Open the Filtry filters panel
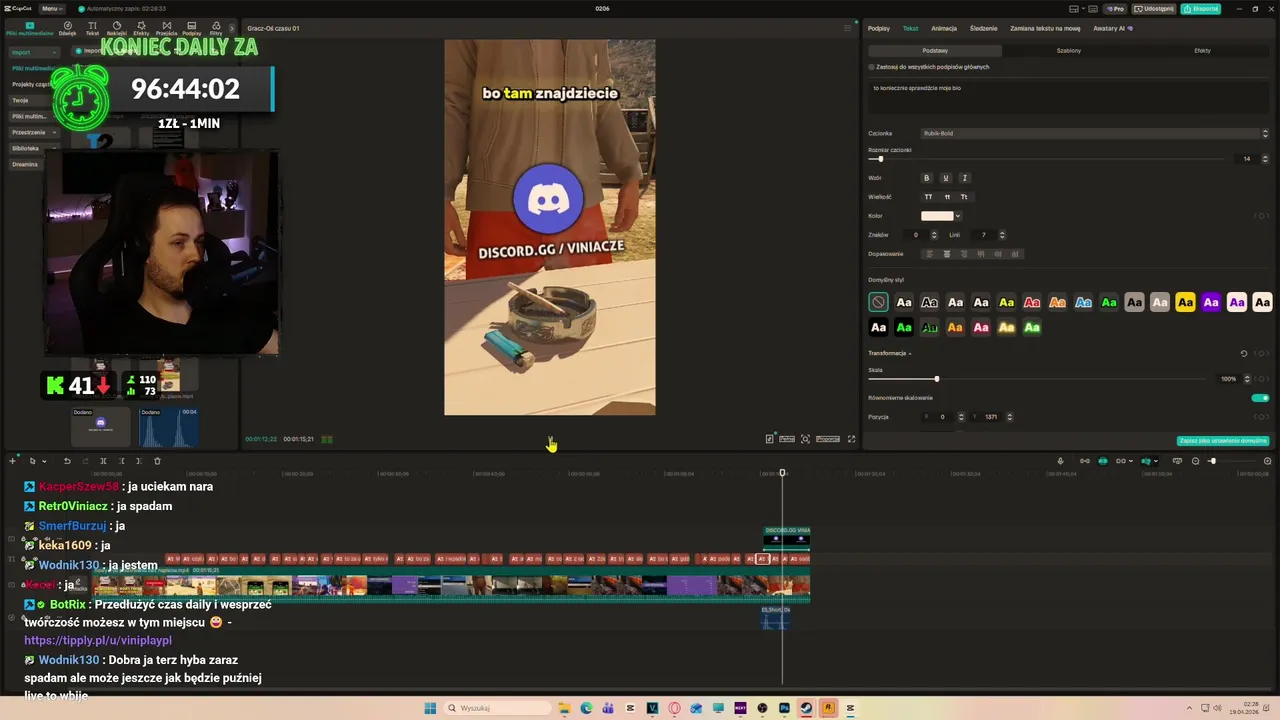This screenshot has height=720, width=1280. coord(216,28)
